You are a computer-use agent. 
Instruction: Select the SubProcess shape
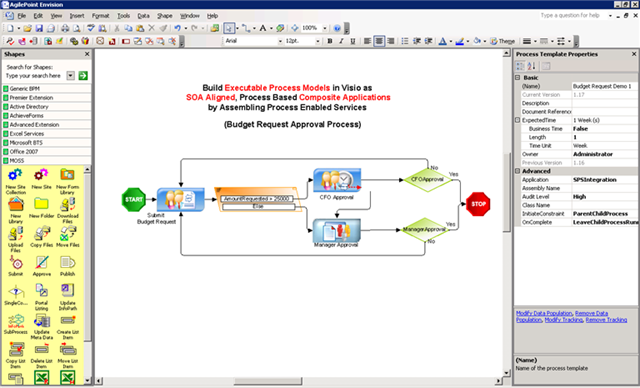tap(16, 324)
